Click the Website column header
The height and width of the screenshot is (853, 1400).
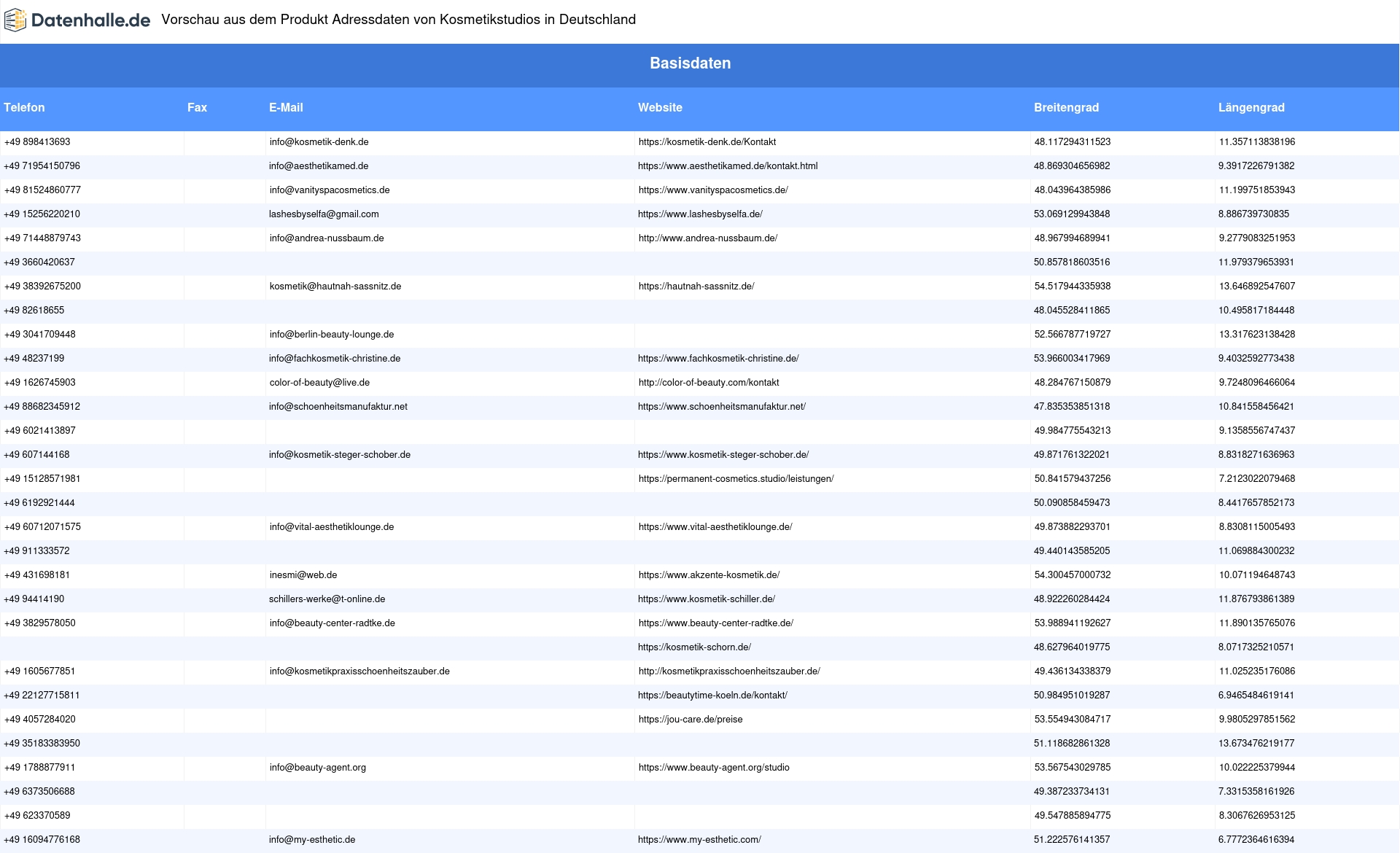[660, 107]
